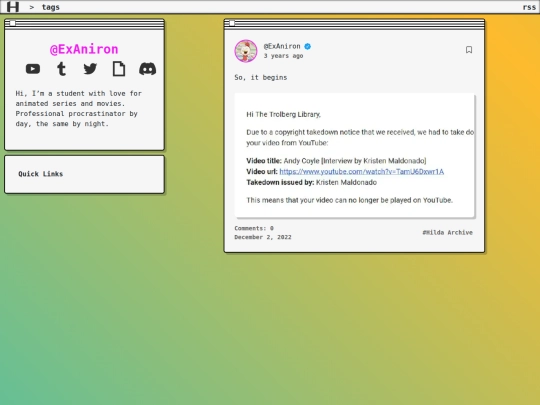Viewport: 540px width, 405px height.
Task: Open the tags page link
Action: [x=51, y=7]
